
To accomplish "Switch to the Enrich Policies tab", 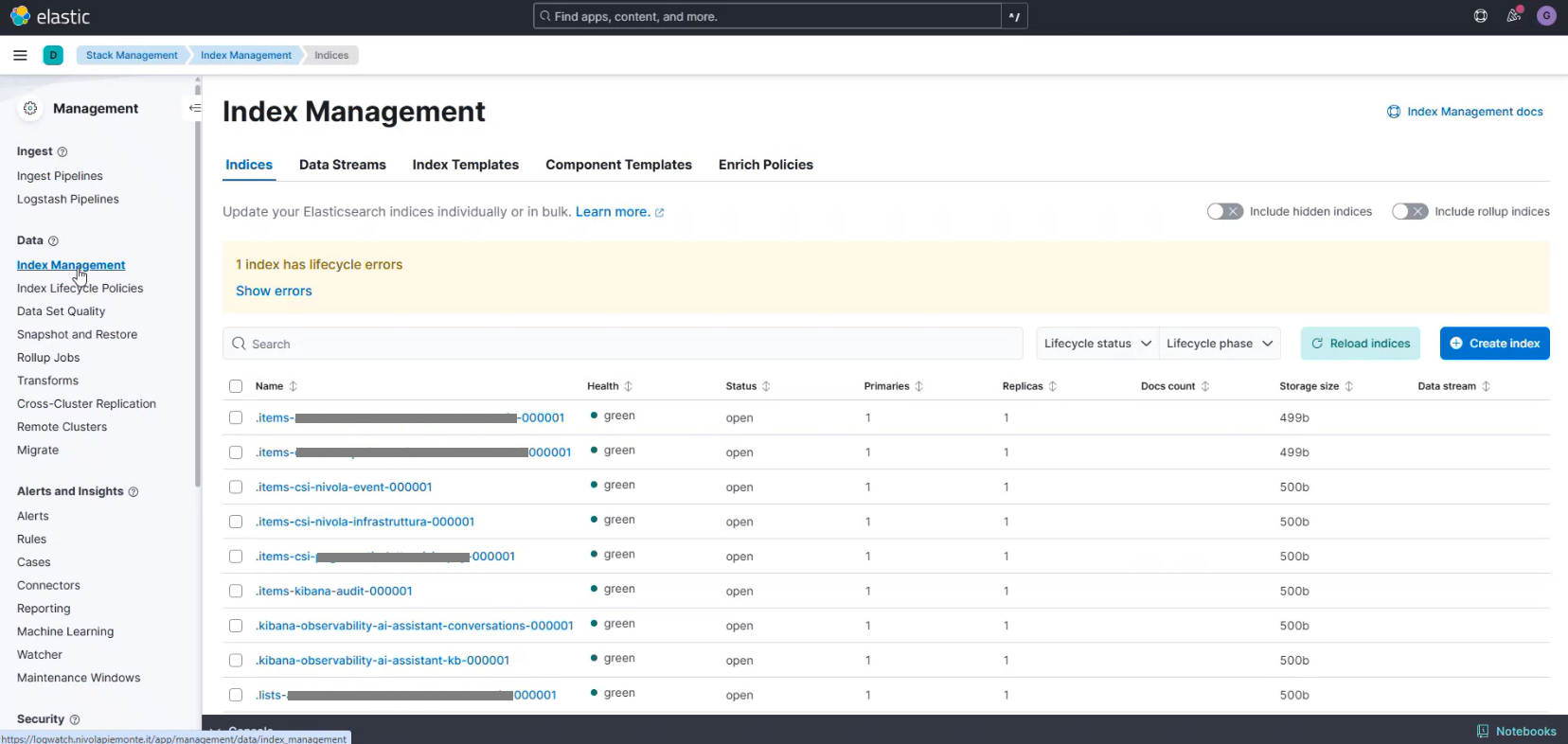I will point(766,165).
